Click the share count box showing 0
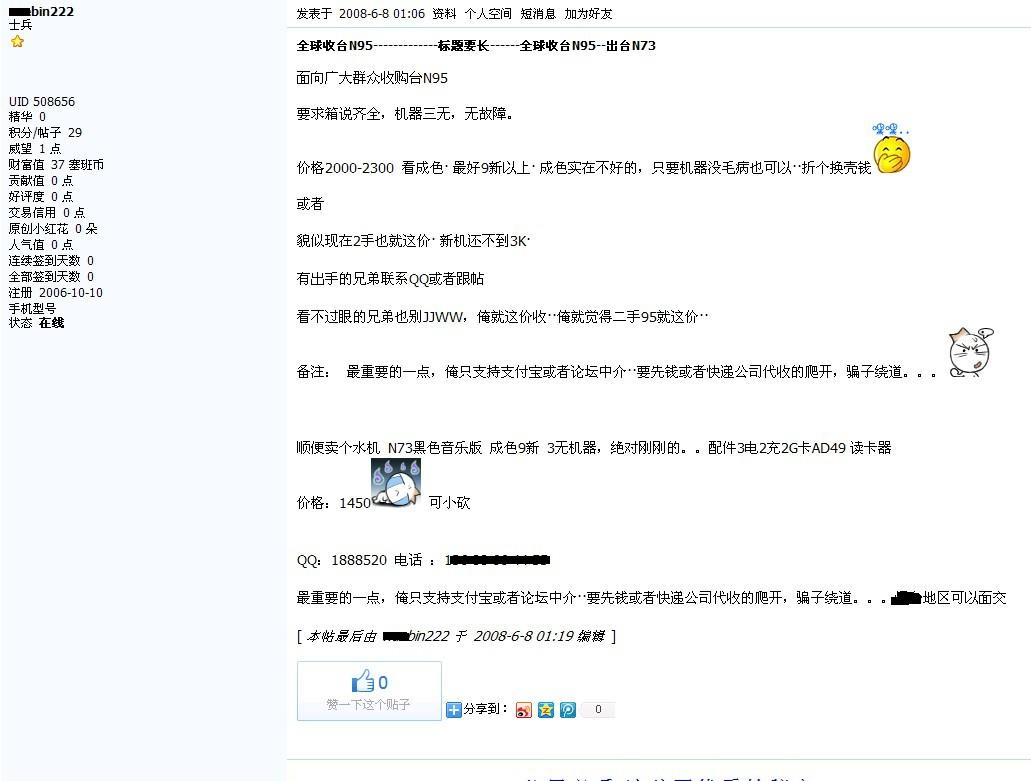 click(598, 709)
